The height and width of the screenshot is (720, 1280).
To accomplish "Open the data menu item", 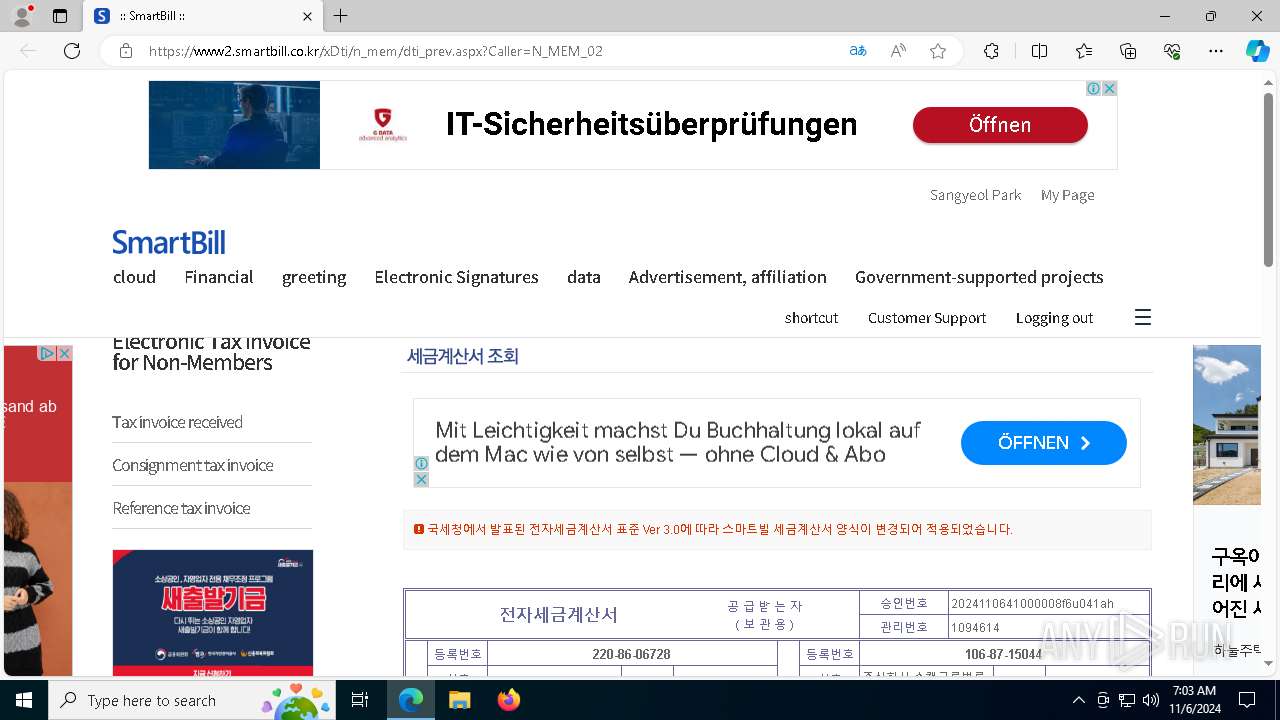I will coord(584,277).
